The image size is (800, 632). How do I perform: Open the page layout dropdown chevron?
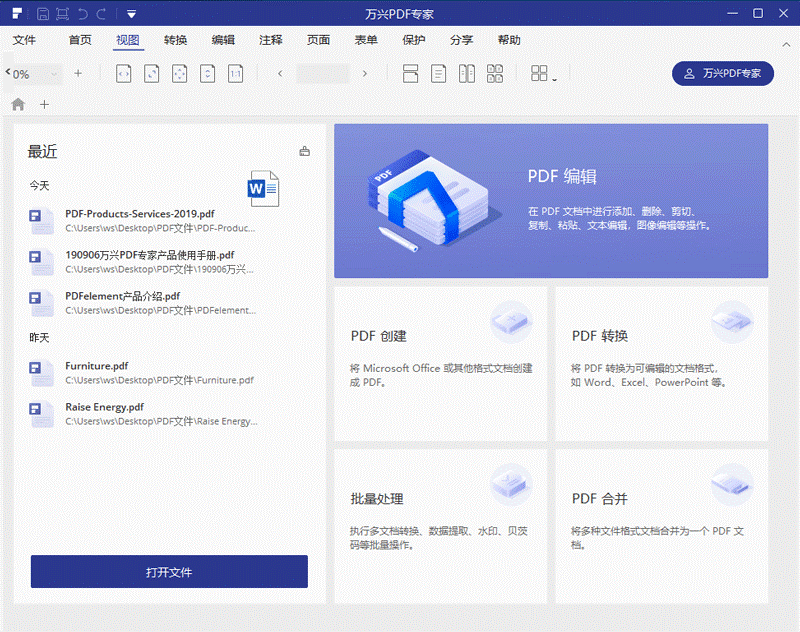(552, 77)
